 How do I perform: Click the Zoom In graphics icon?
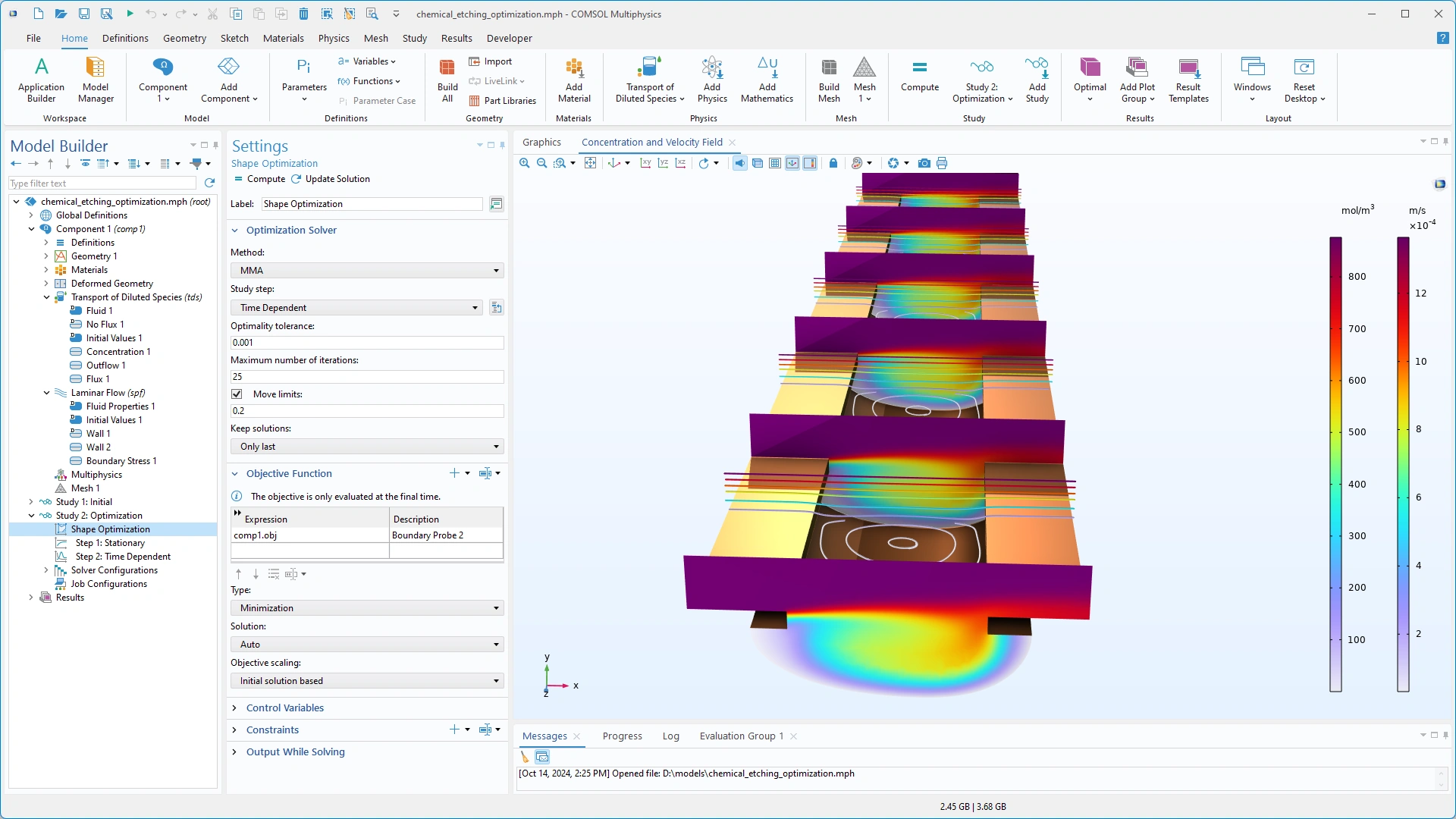524,163
